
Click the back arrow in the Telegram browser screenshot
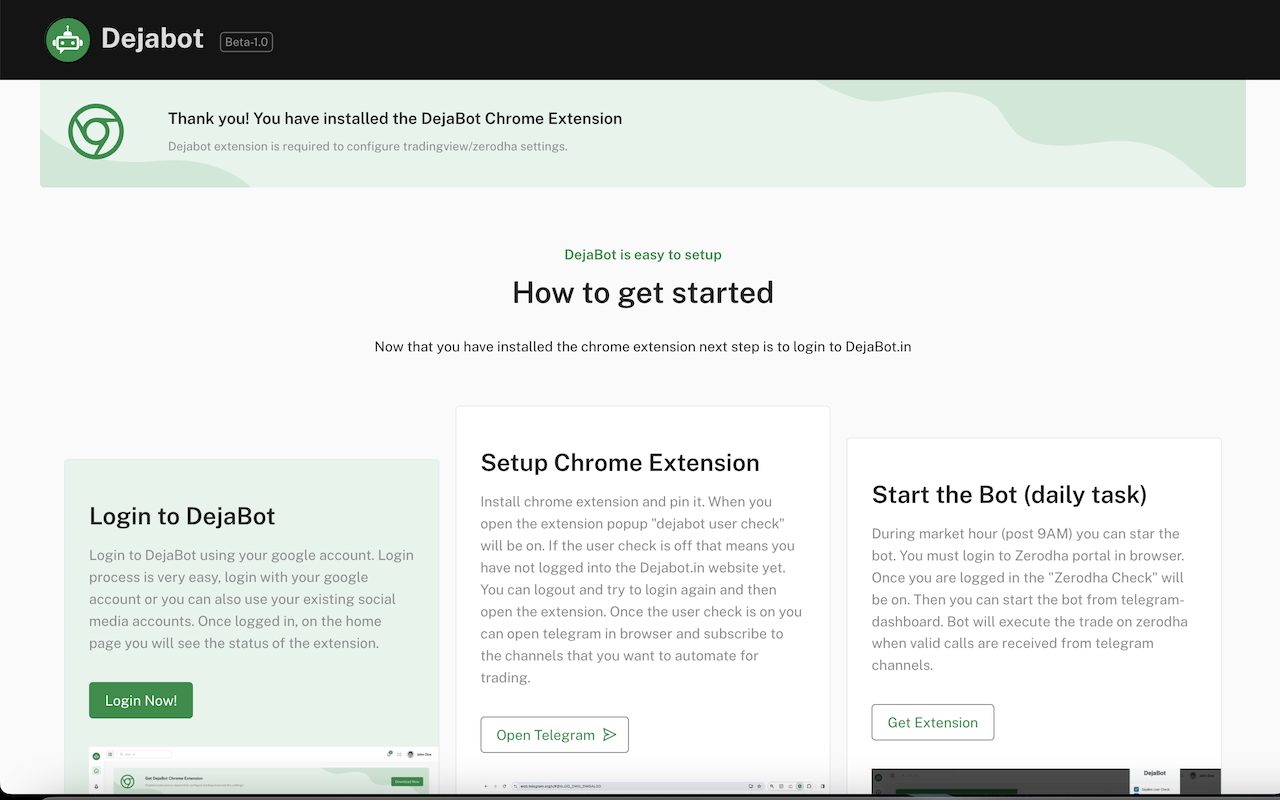pyautogui.click(x=486, y=786)
